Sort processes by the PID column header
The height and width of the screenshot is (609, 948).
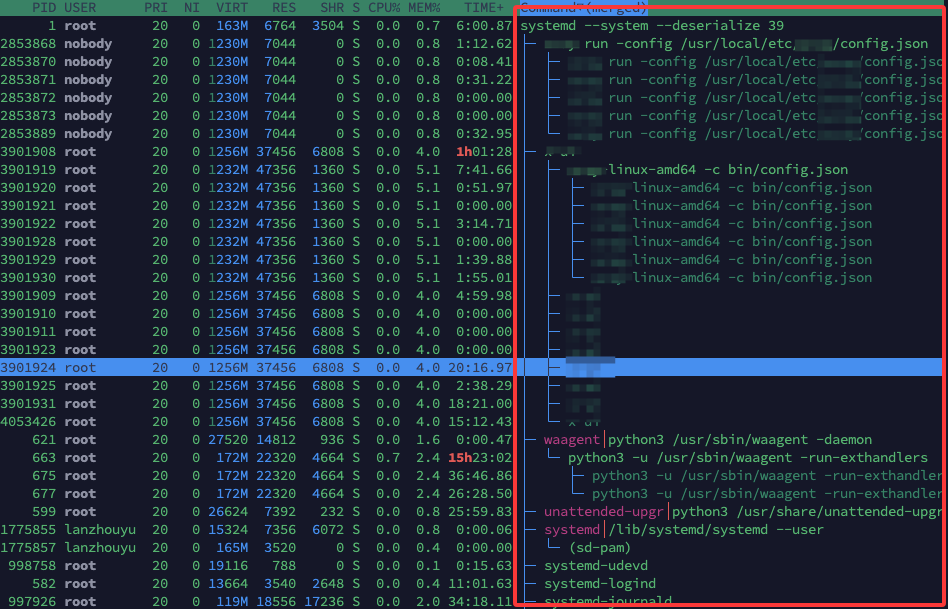44,8
